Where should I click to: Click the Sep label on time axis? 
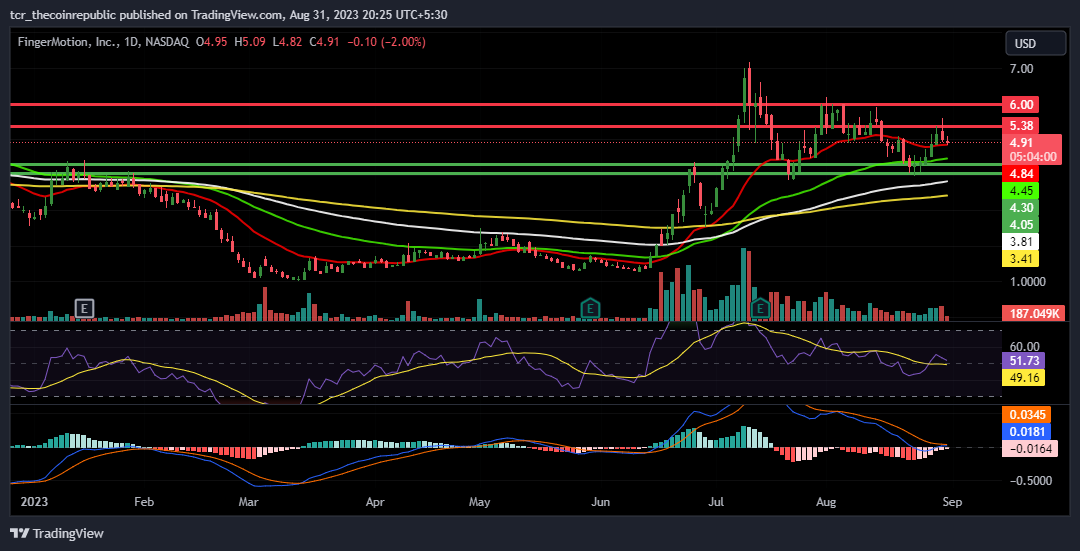[x=952, y=501]
